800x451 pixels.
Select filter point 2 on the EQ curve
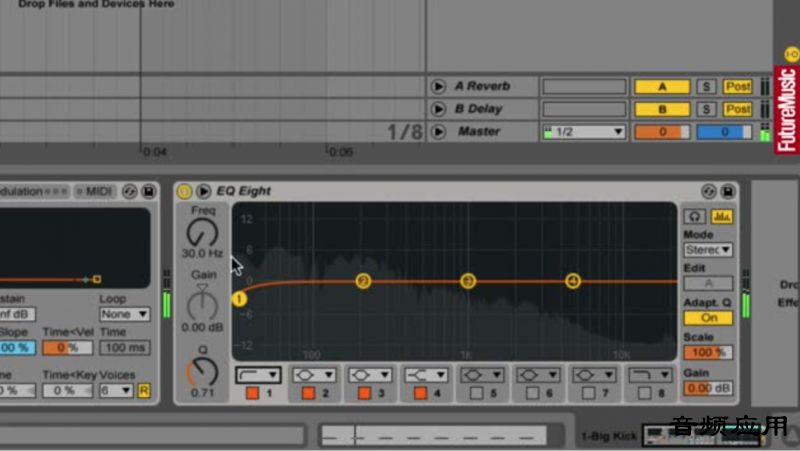[x=363, y=281]
